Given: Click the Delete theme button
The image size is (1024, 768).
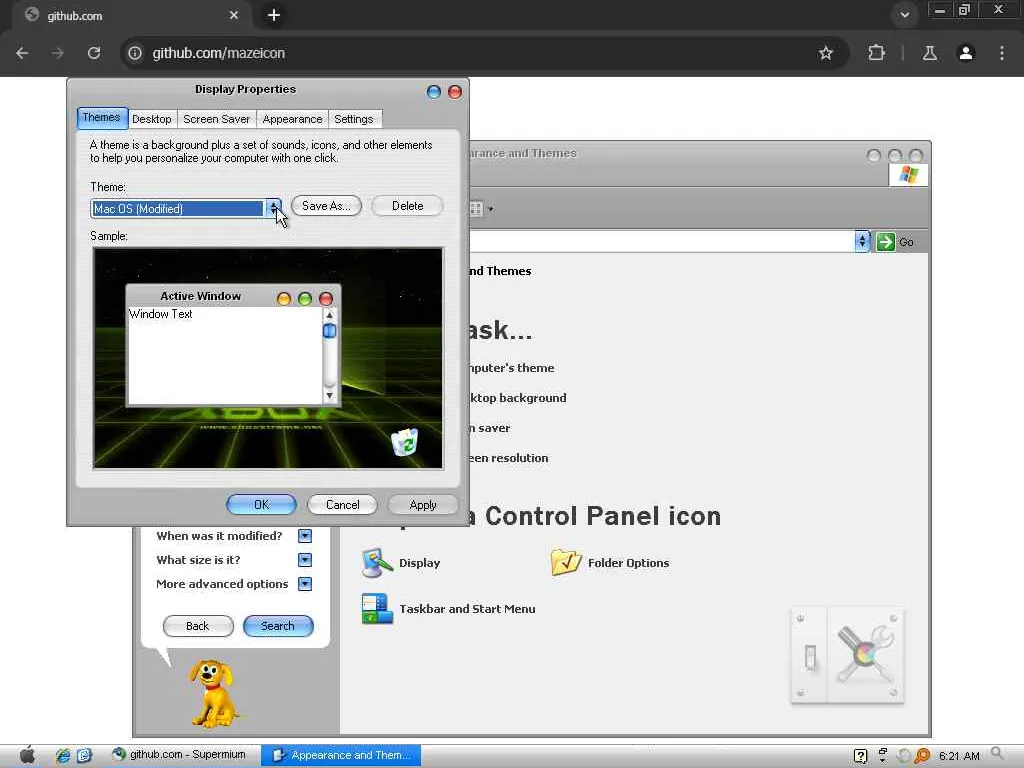Looking at the screenshot, I should (408, 206).
